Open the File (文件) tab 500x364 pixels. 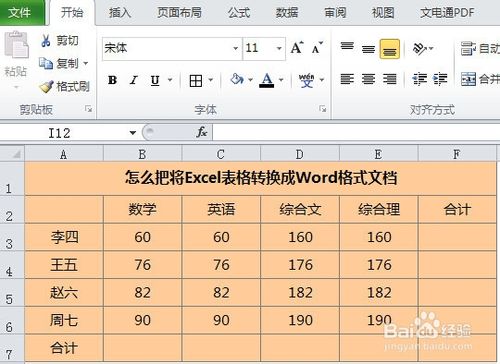pyautogui.click(x=22, y=13)
